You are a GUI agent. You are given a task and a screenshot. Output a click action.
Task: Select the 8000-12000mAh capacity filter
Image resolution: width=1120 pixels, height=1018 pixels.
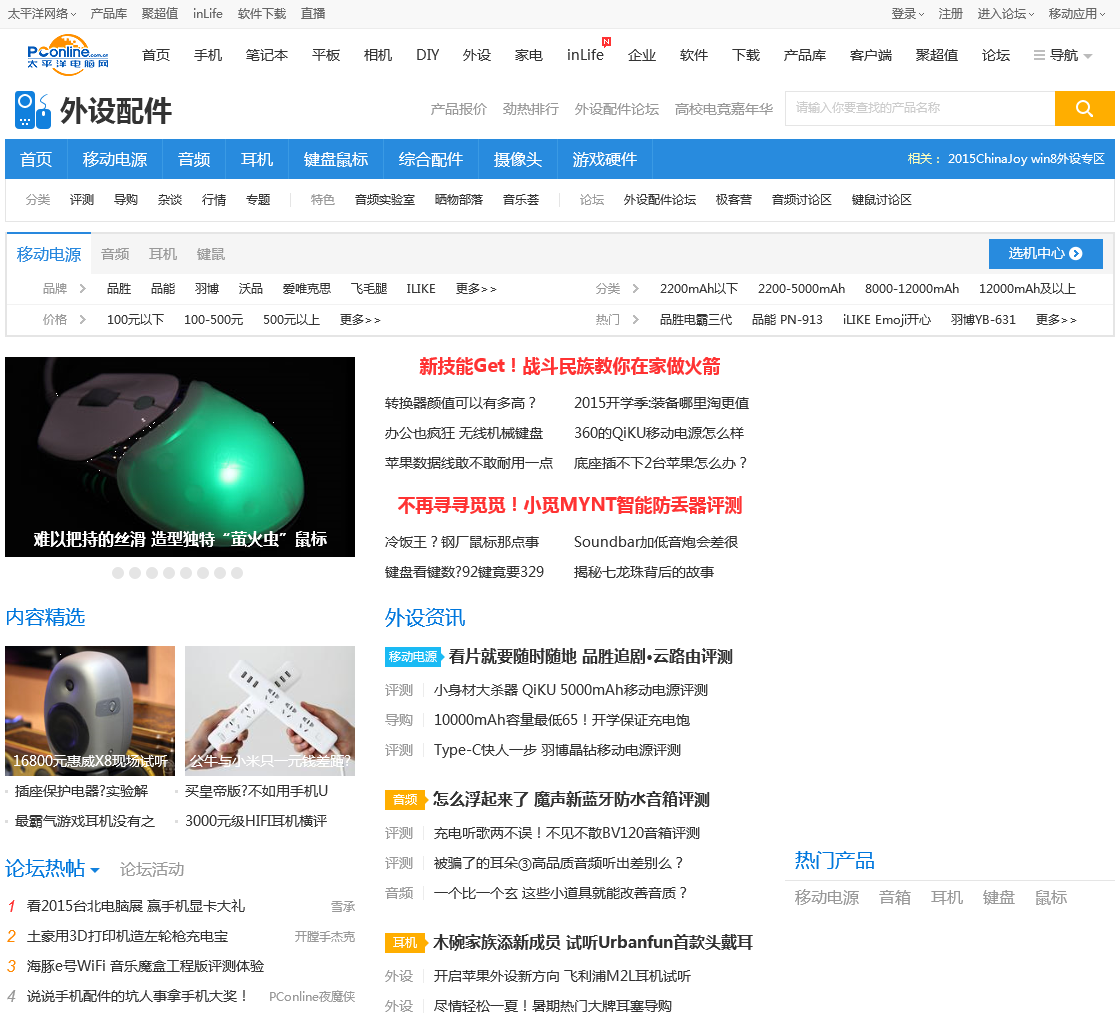pyautogui.click(x=911, y=289)
